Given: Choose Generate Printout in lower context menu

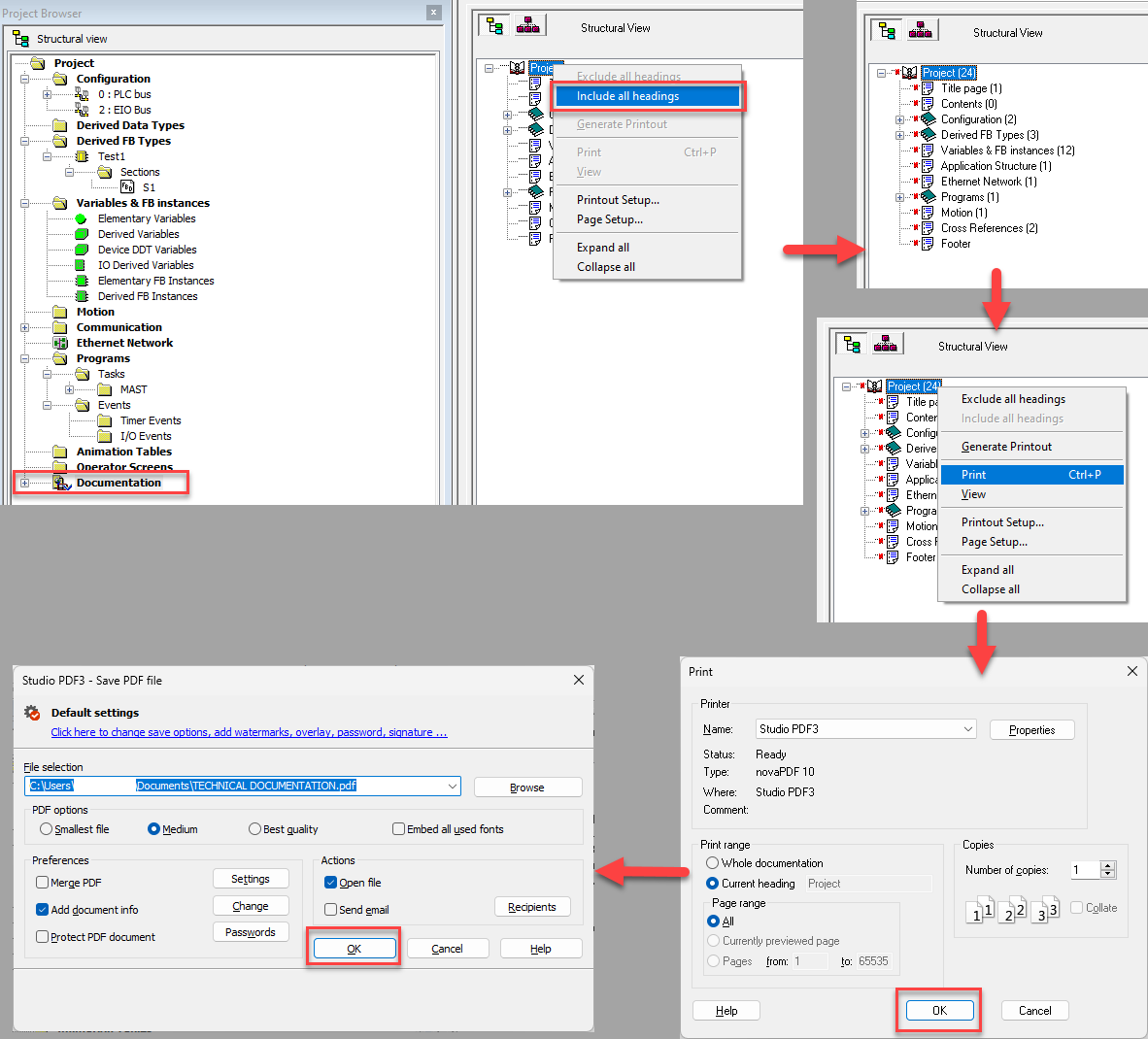Looking at the screenshot, I should pos(1030,447).
